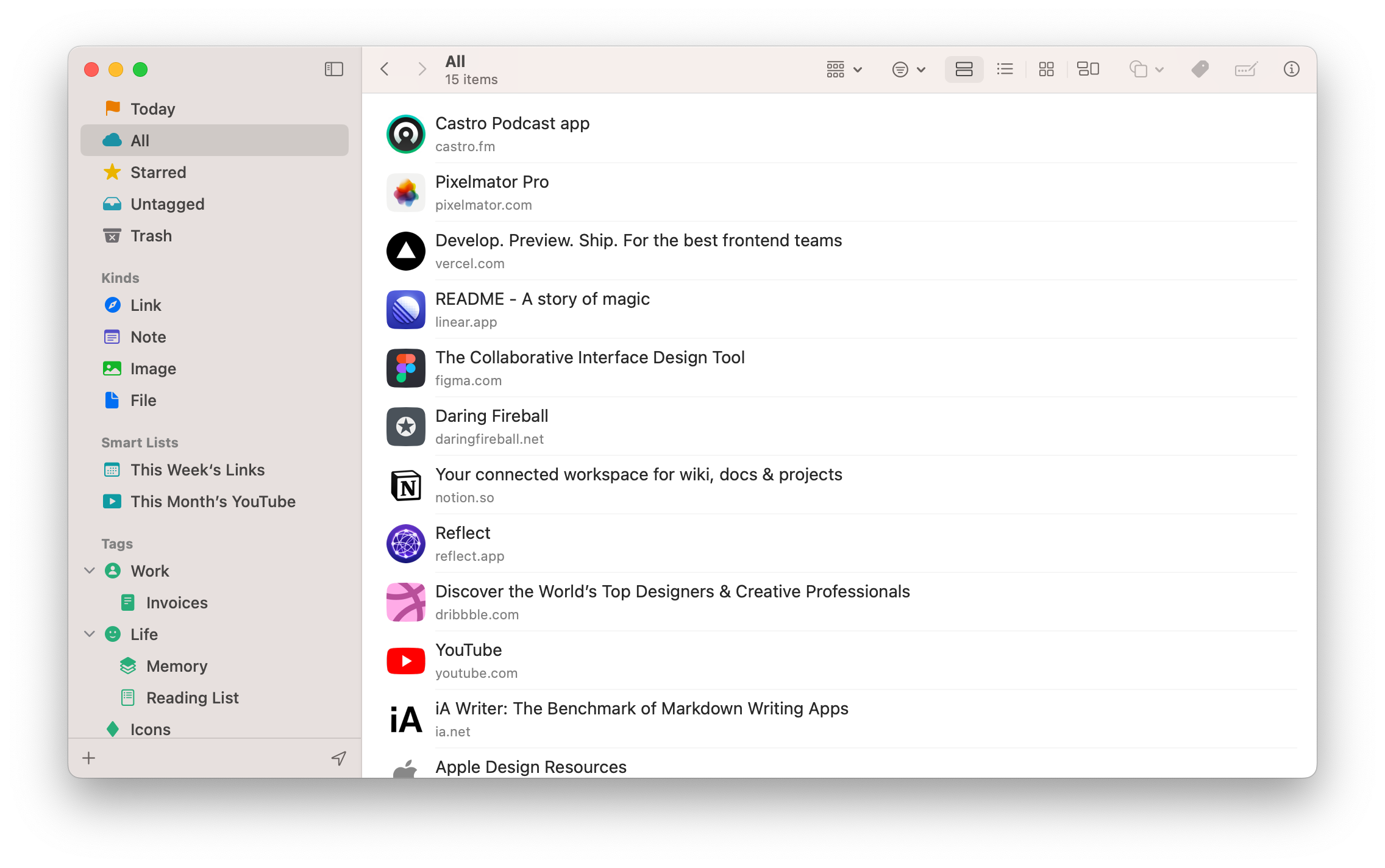Image resolution: width=1385 pixels, height=868 pixels.
Task: Select the Link kind in sidebar
Action: [146, 305]
